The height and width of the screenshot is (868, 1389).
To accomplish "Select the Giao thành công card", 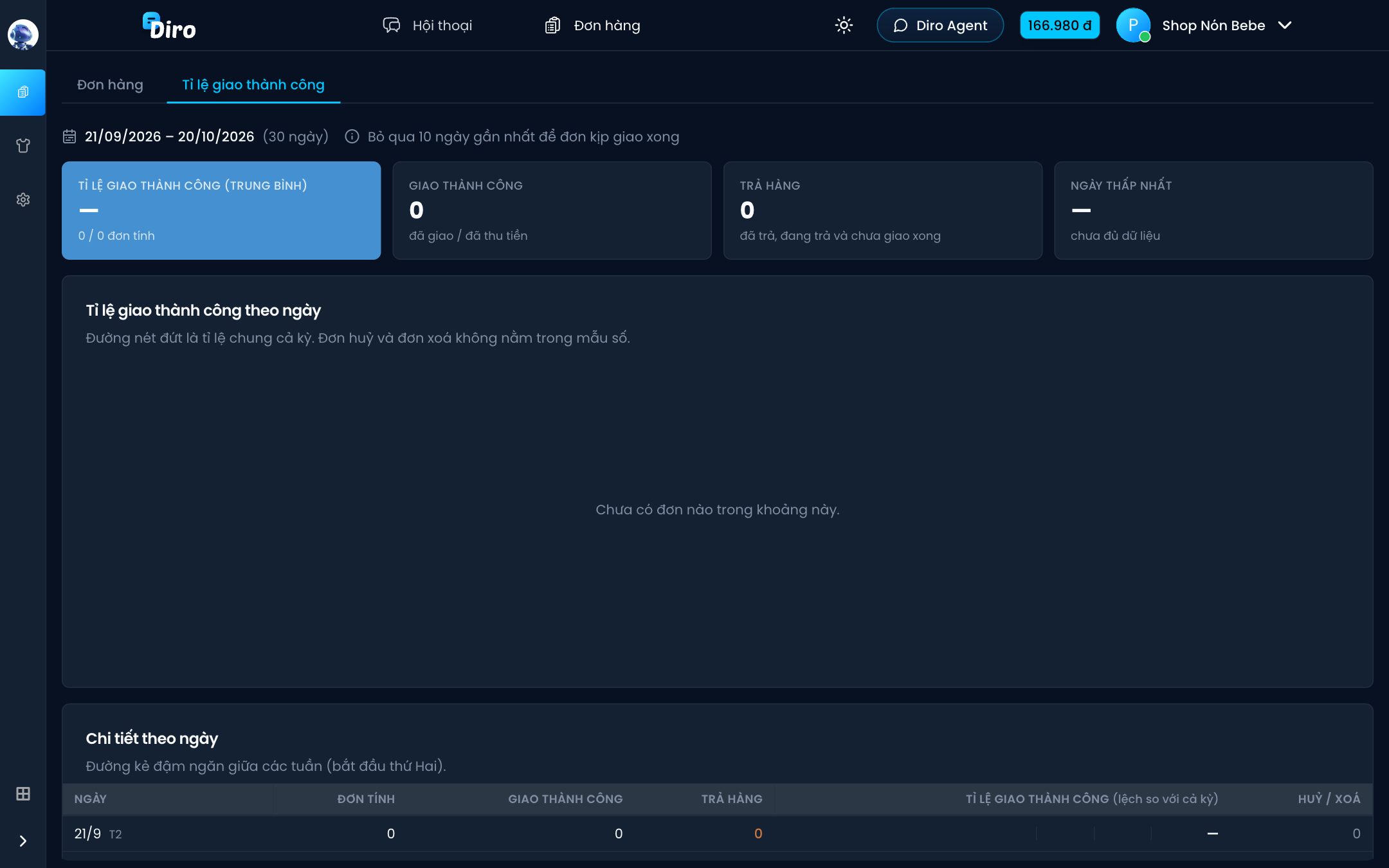I will point(552,210).
